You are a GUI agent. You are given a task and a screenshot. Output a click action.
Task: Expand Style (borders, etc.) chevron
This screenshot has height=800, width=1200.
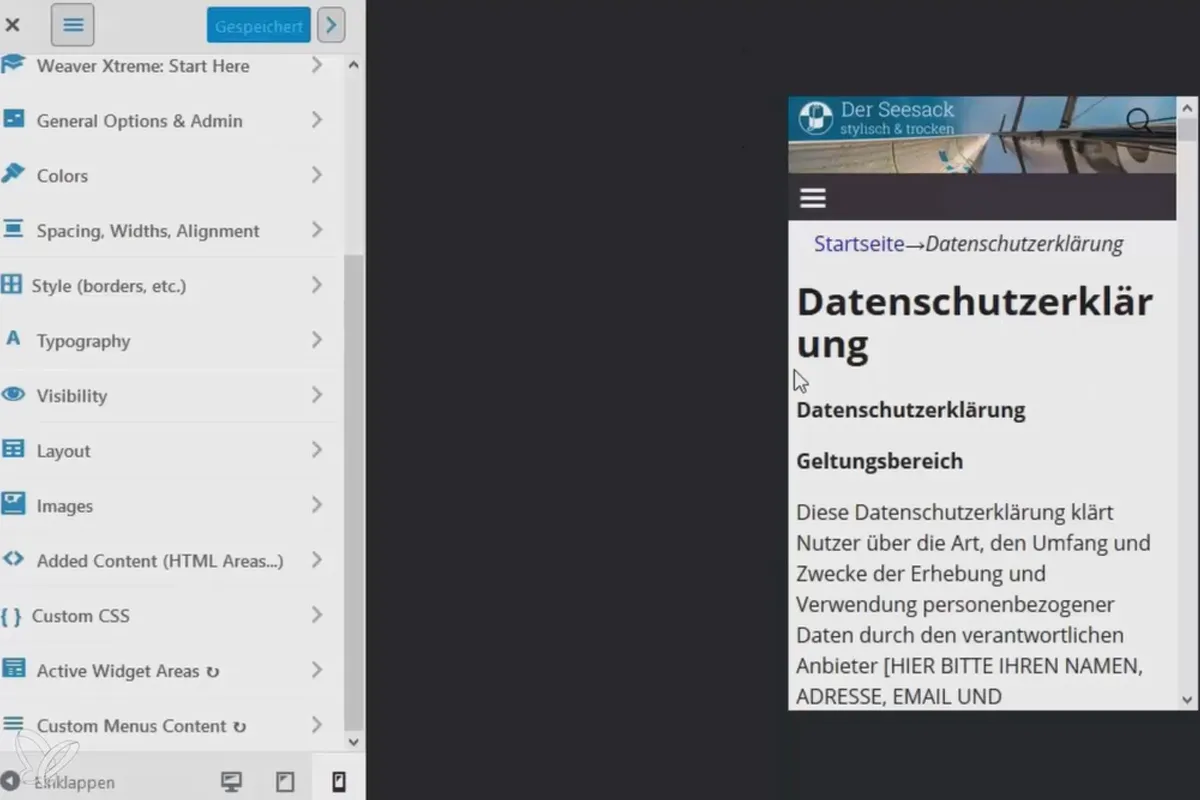click(x=316, y=285)
